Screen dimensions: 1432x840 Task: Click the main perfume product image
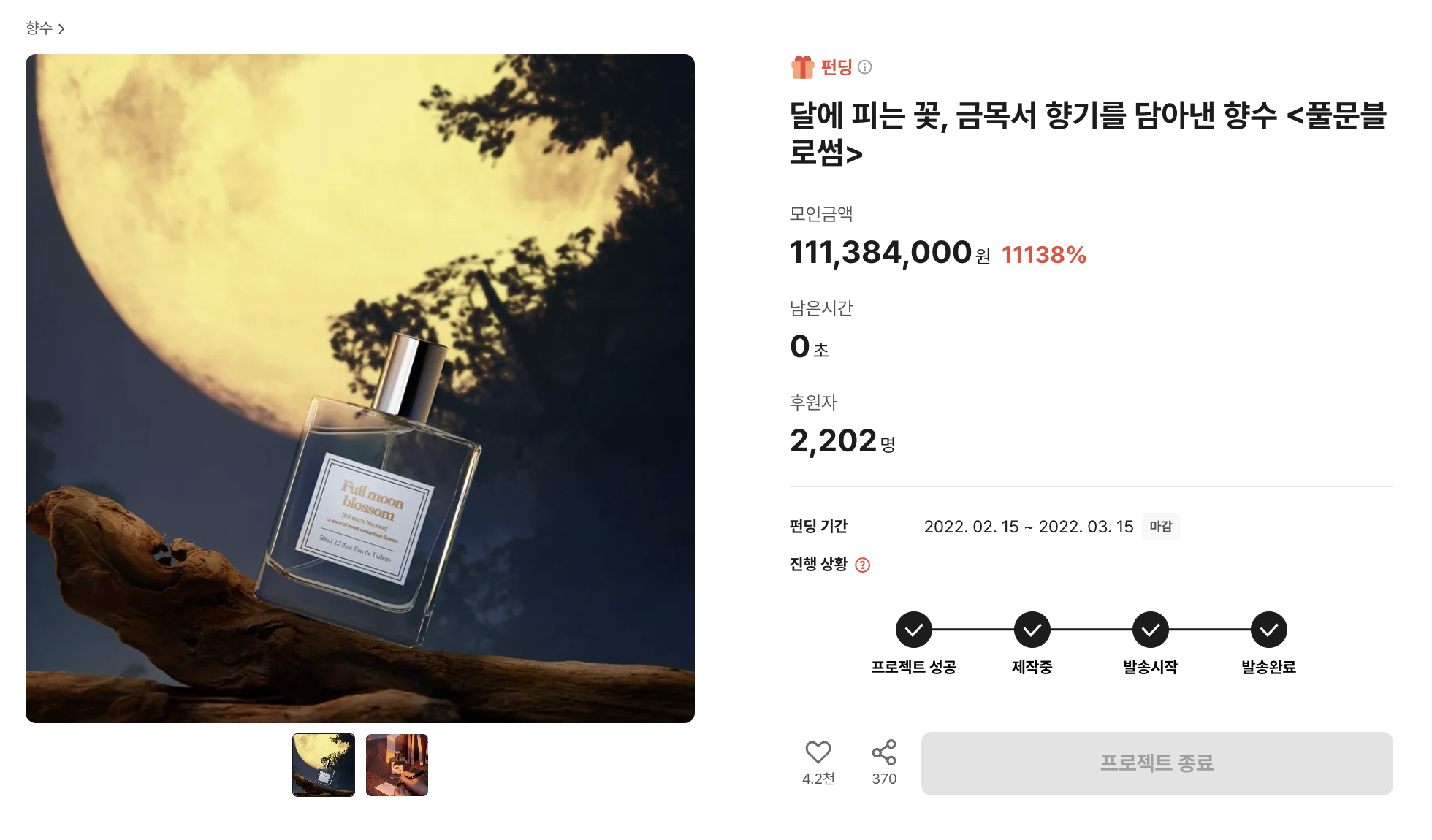pos(360,389)
